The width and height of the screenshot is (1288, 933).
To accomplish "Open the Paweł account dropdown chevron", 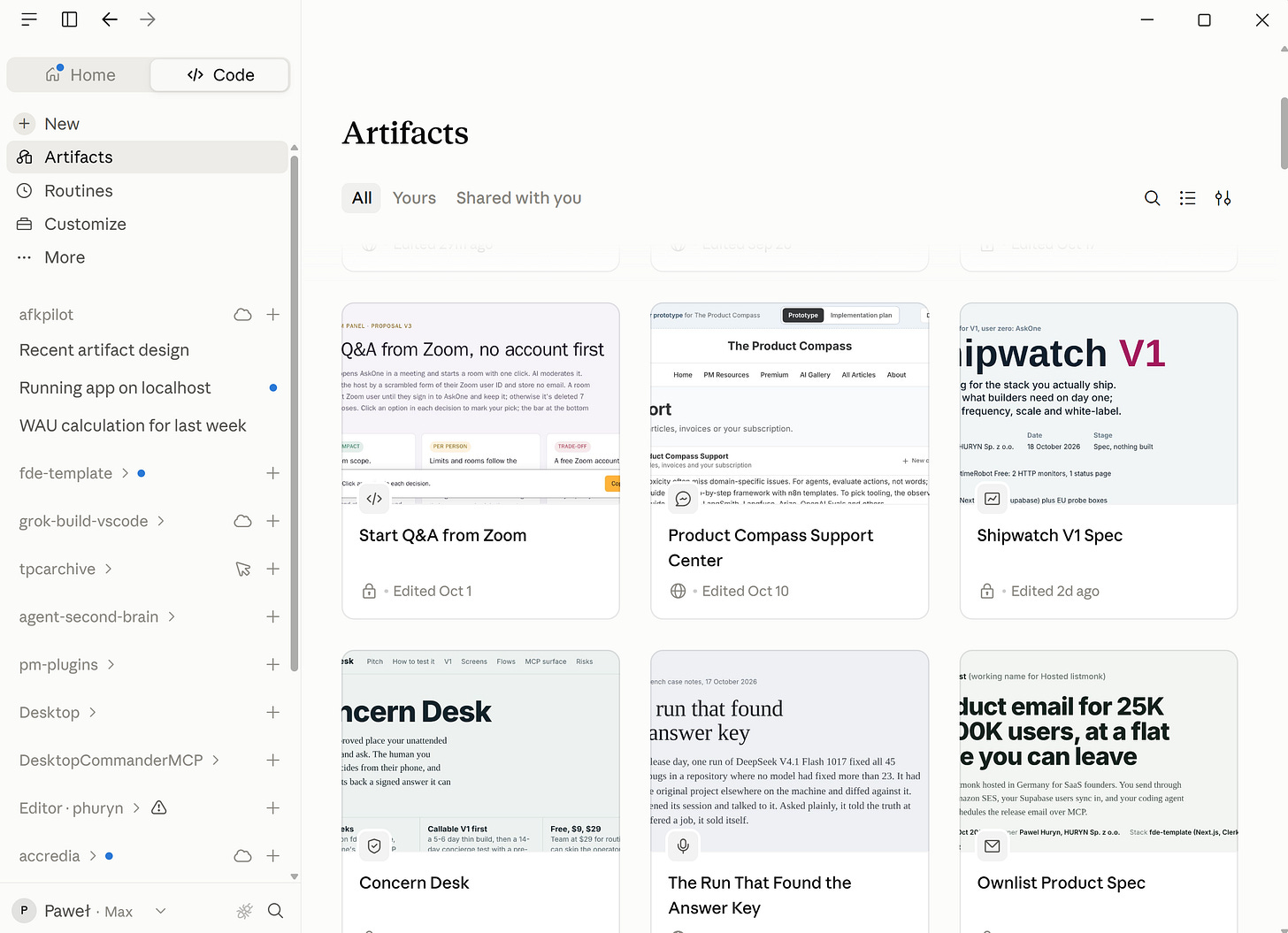I will (x=160, y=911).
